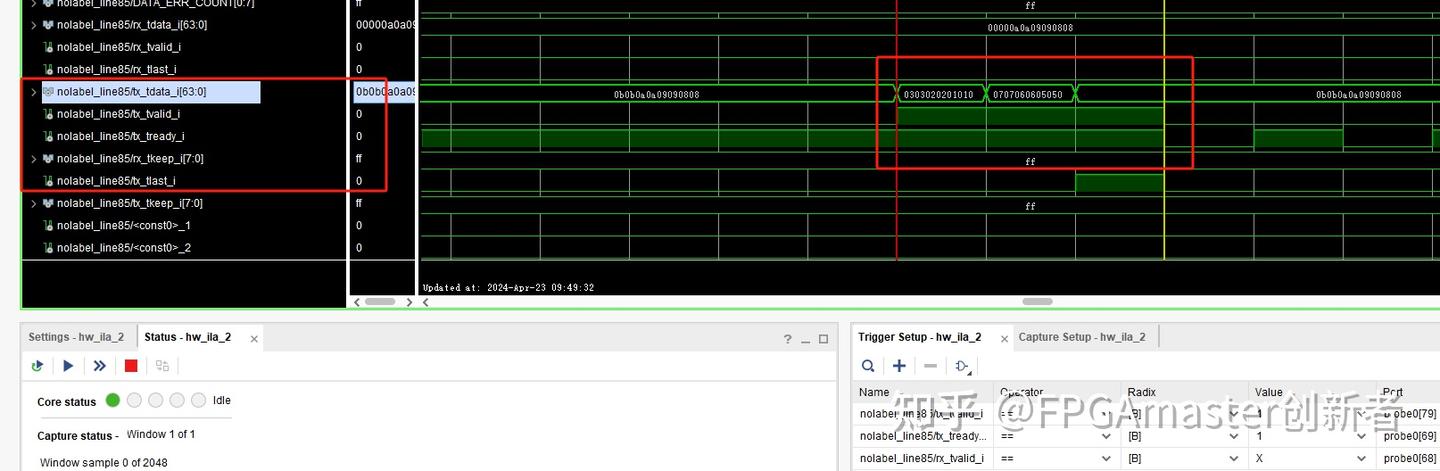Expand the rx_tdata_i[63:0] bus signal
The image size is (1440, 471).
point(34,25)
